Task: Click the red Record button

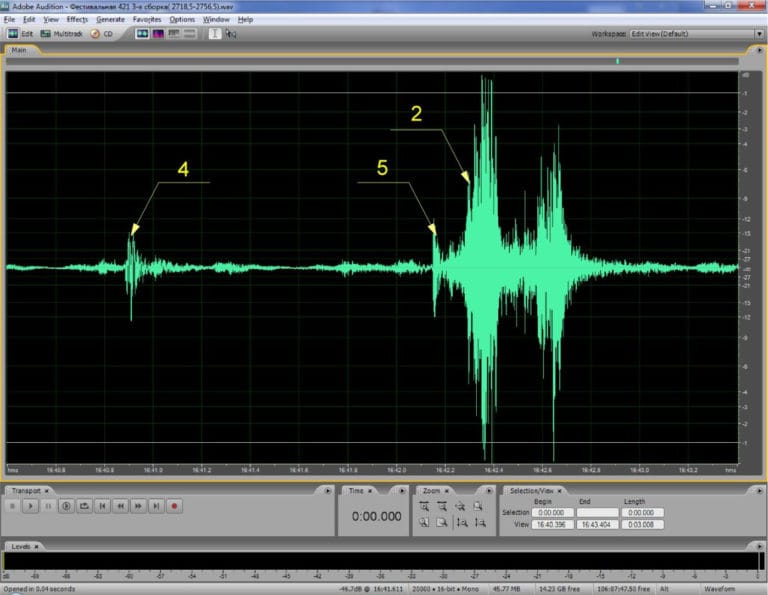Action: tap(174, 506)
